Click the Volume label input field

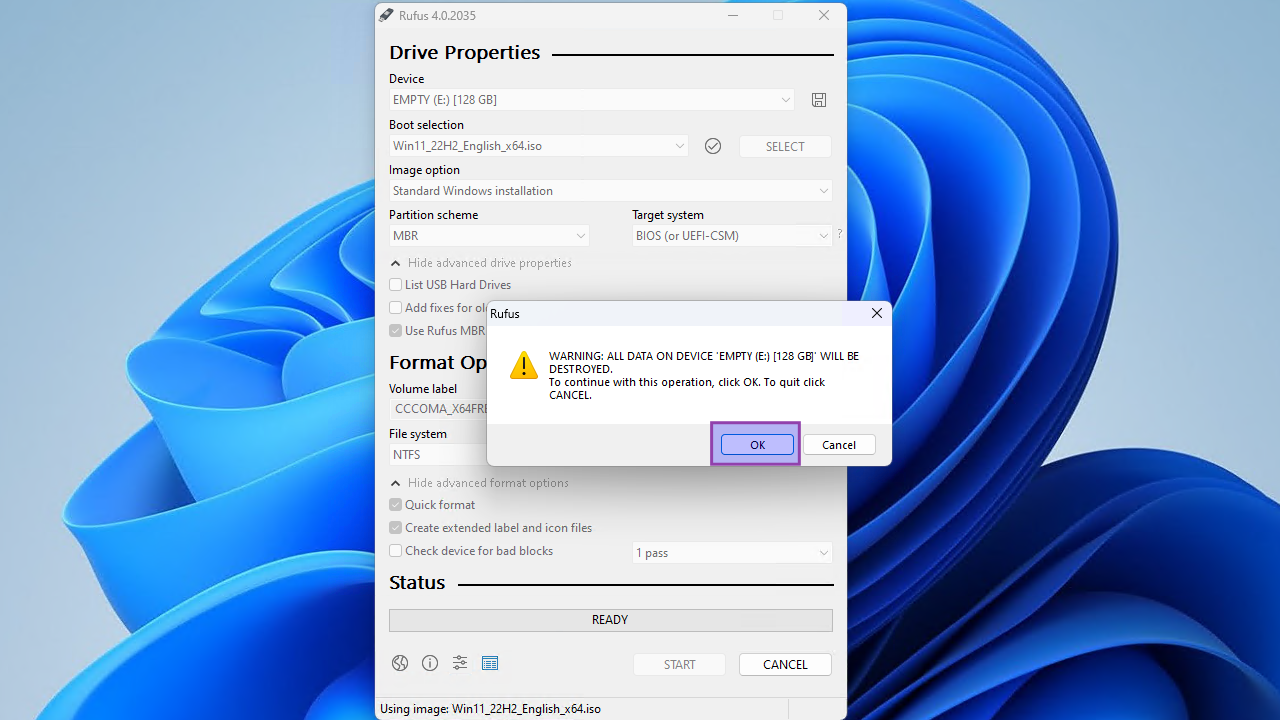[439, 409]
